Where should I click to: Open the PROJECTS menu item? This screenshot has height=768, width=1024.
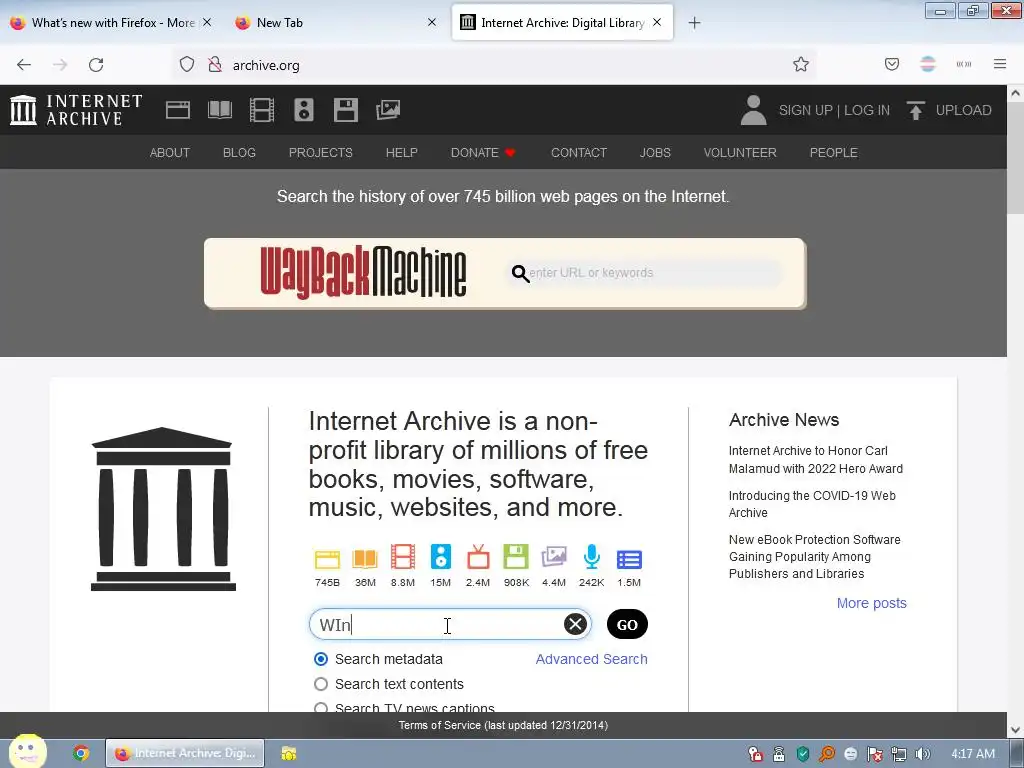321,152
